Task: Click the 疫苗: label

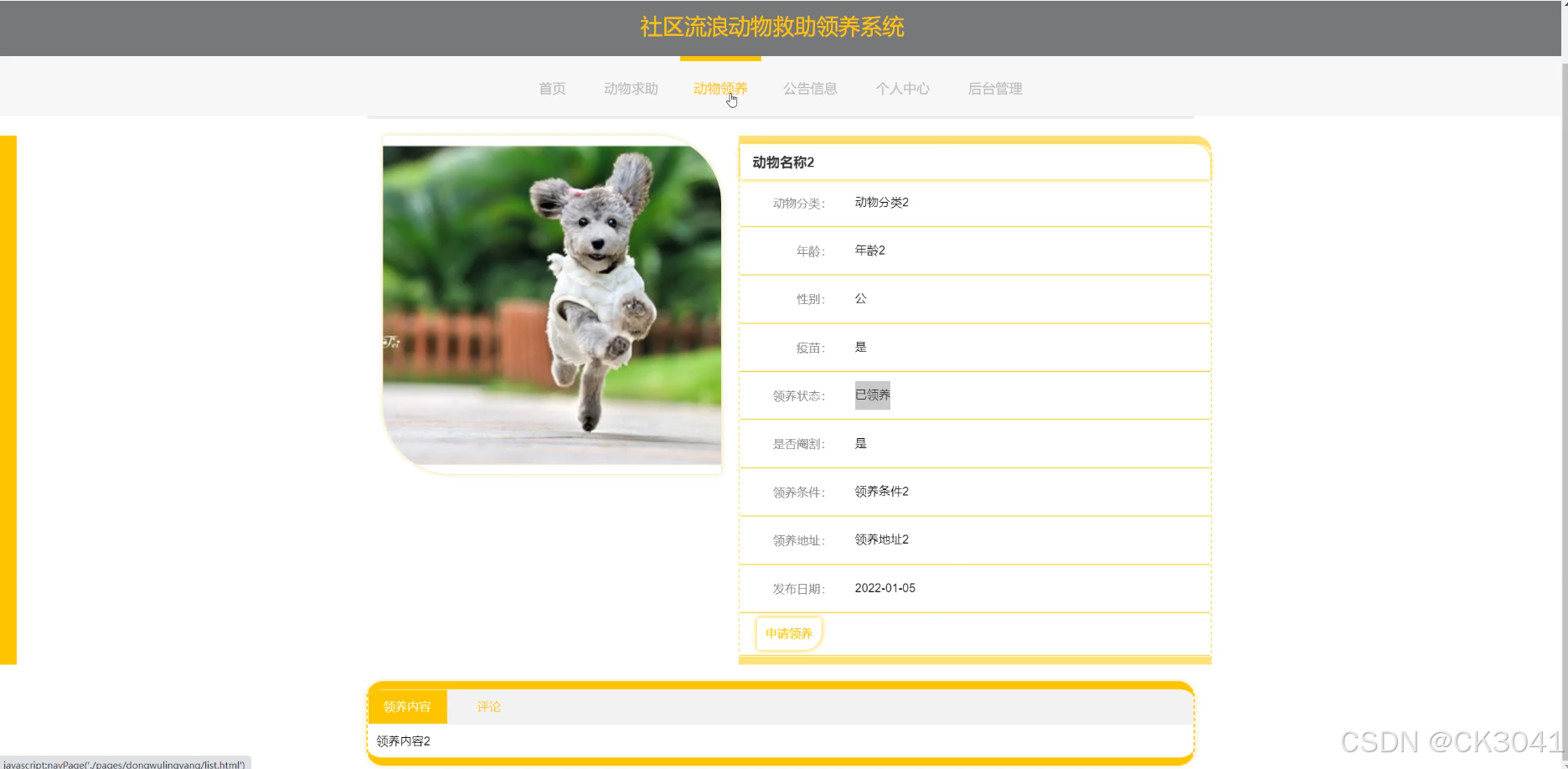Action: pos(810,348)
